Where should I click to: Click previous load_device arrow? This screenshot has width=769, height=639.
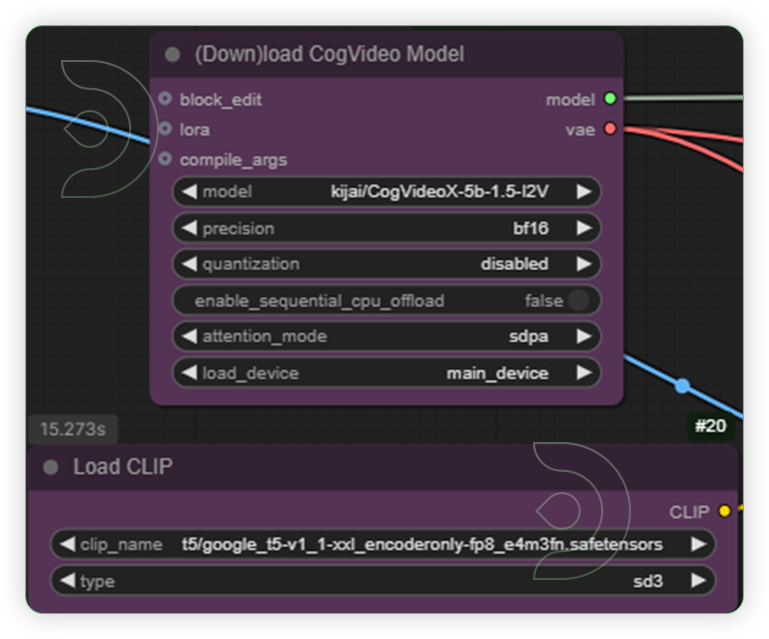pos(189,373)
